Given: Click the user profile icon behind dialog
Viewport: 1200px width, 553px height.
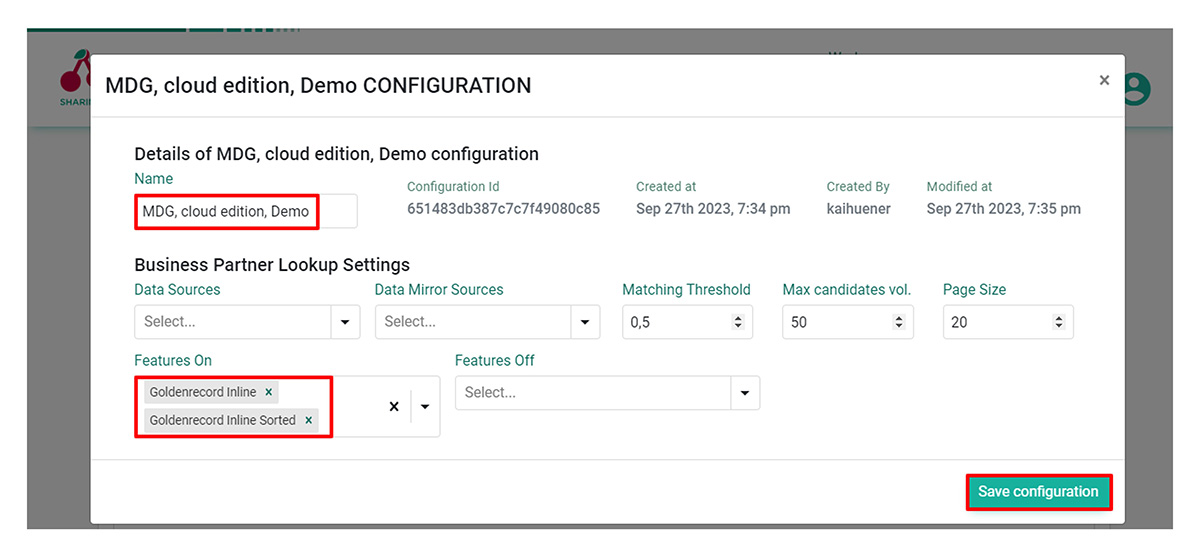Looking at the screenshot, I should point(1136,89).
